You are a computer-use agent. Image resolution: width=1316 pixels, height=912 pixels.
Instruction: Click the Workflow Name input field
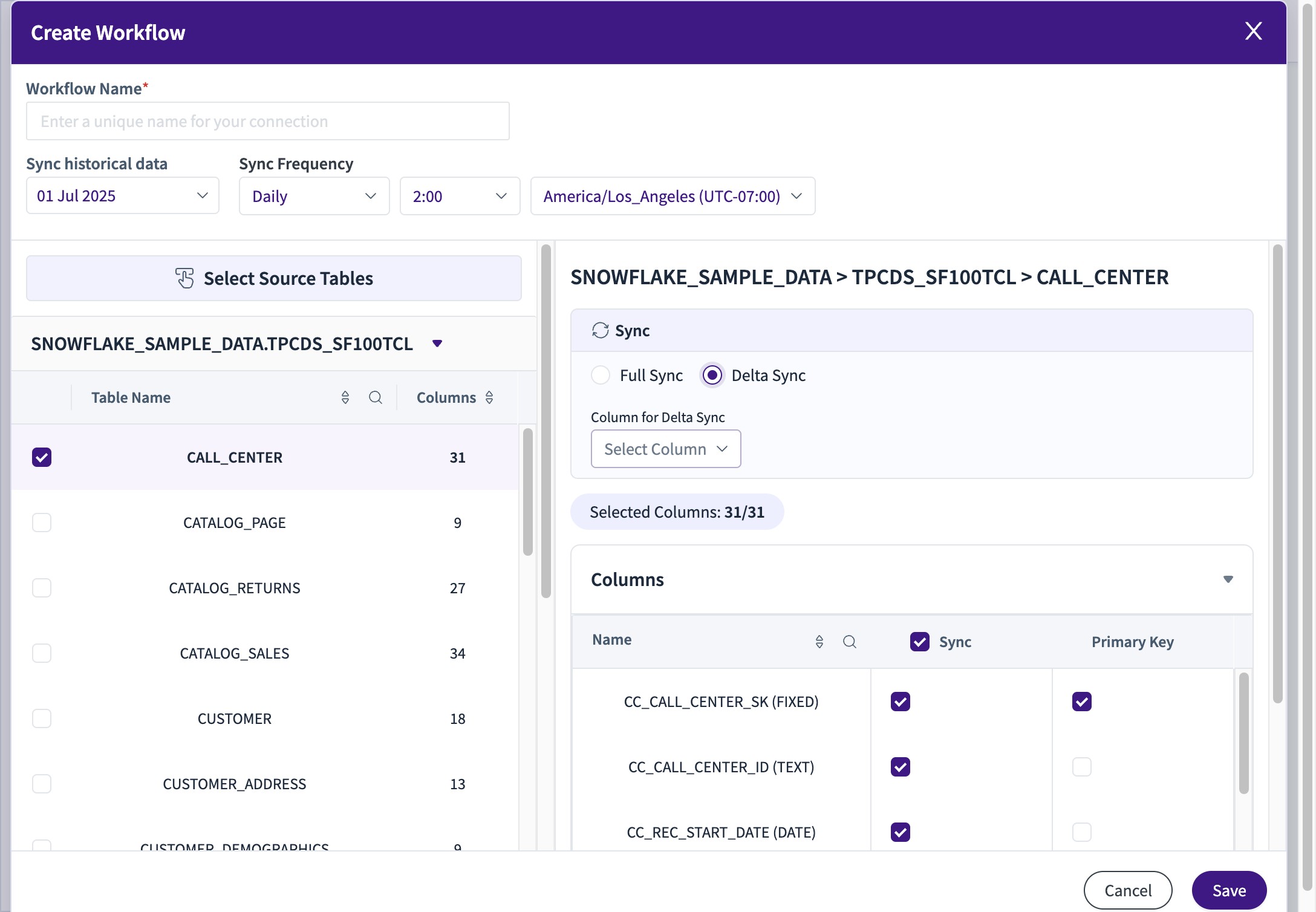(x=267, y=122)
